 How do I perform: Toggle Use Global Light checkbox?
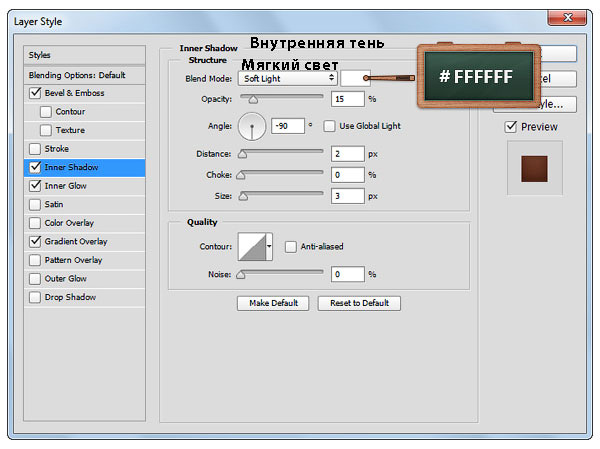pyautogui.click(x=329, y=126)
